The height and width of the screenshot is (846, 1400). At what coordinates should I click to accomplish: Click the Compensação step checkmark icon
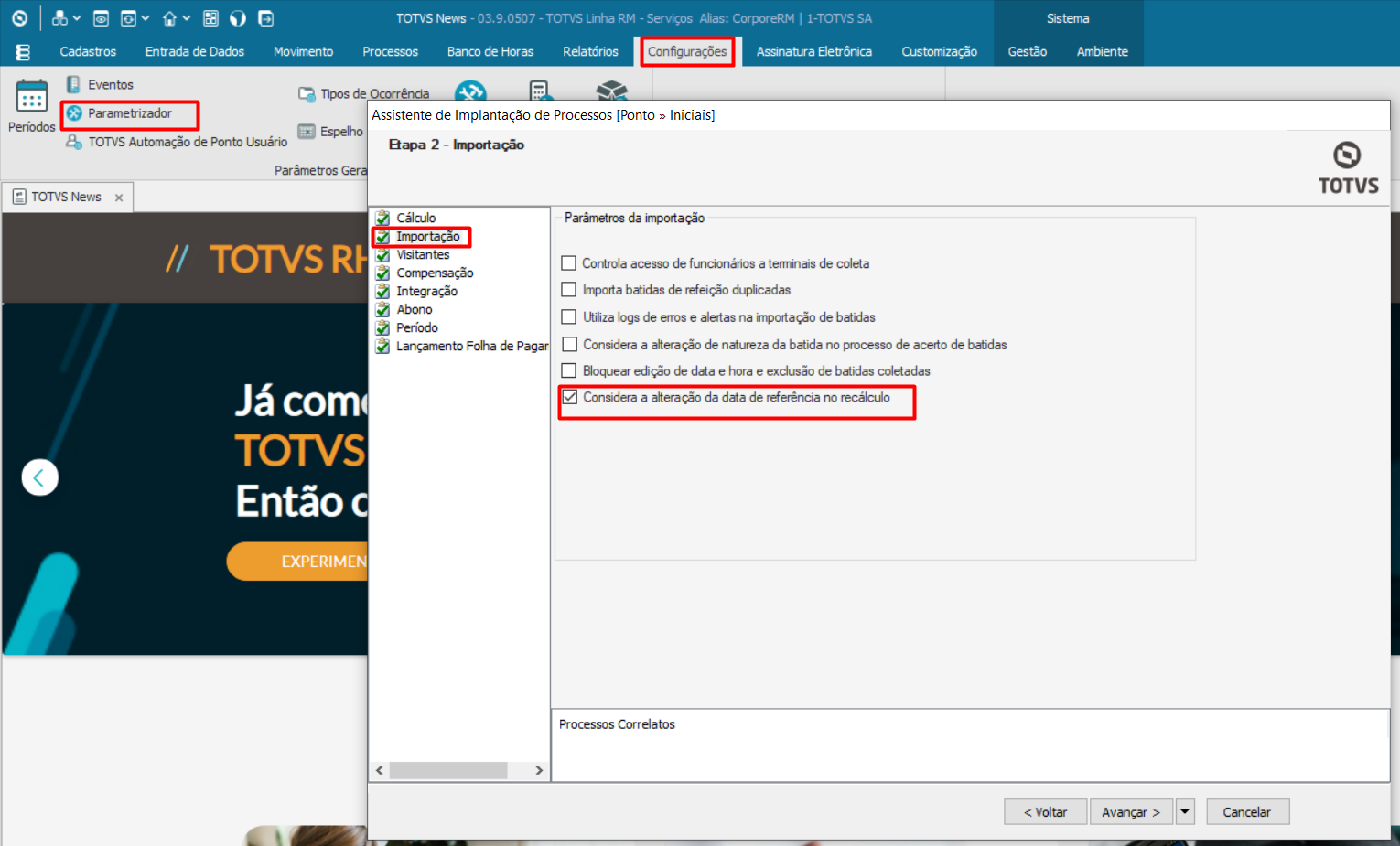point(382,273)
